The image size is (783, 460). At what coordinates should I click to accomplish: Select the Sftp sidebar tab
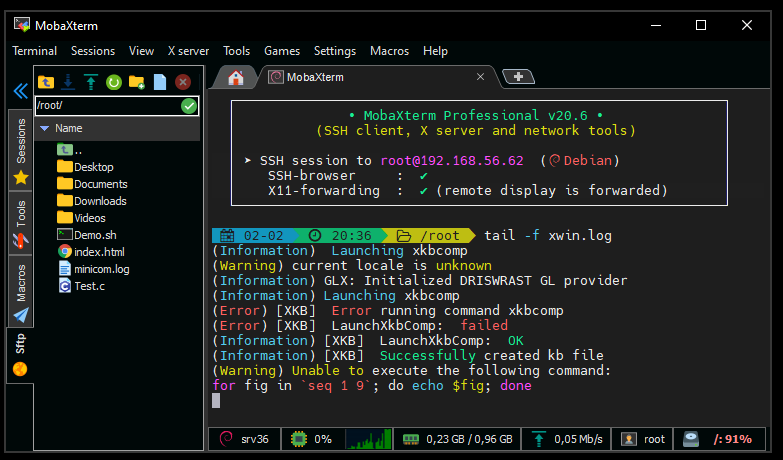tap(20, 355)
